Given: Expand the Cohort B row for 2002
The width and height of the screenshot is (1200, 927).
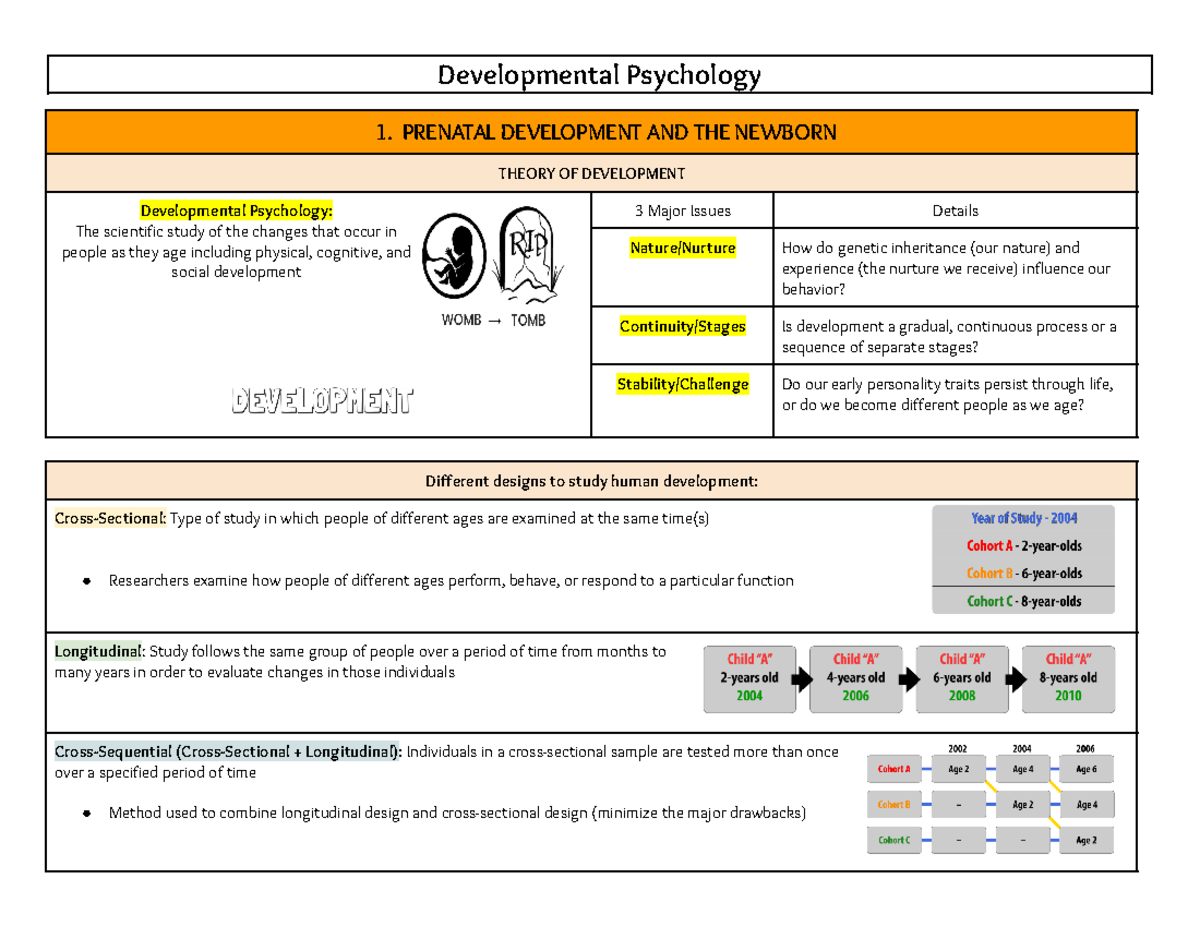Looking at the screenshot, I should click(958, 804).
